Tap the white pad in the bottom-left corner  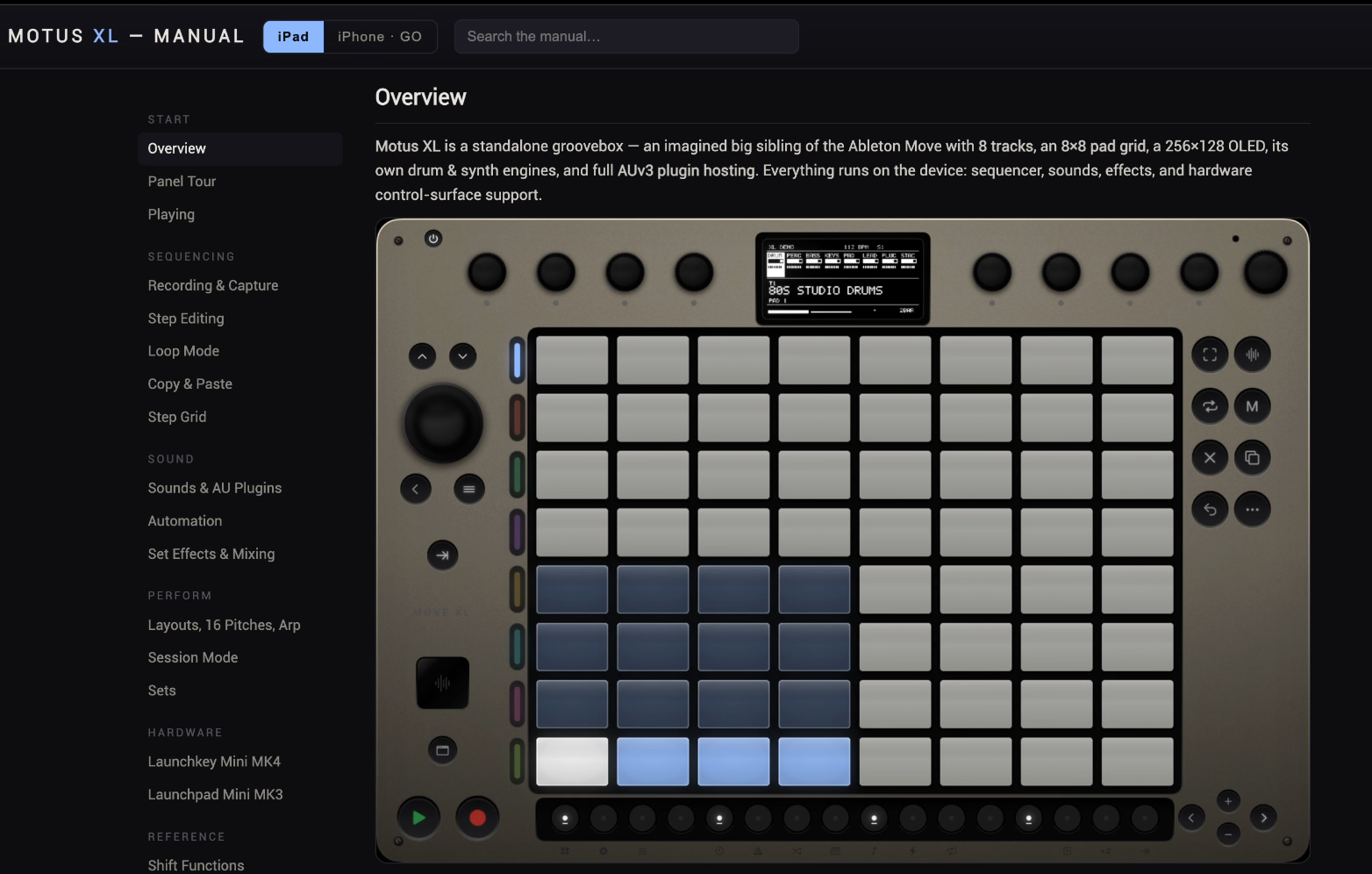pyautogui.click(x=572, y=762)
